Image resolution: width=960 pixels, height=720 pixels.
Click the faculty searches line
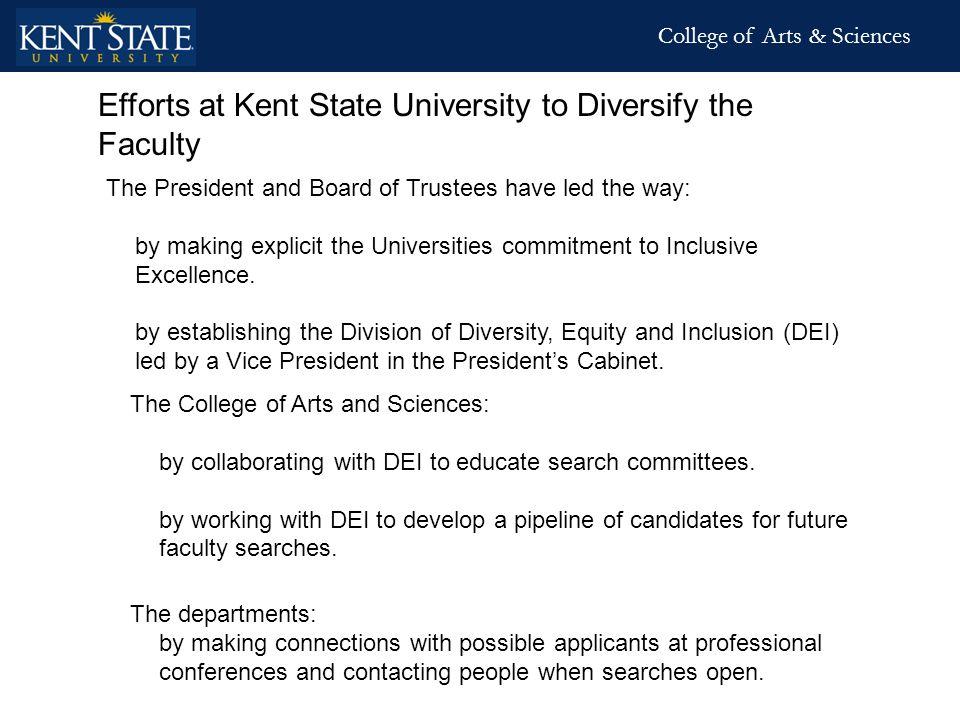tap(247, 548)
